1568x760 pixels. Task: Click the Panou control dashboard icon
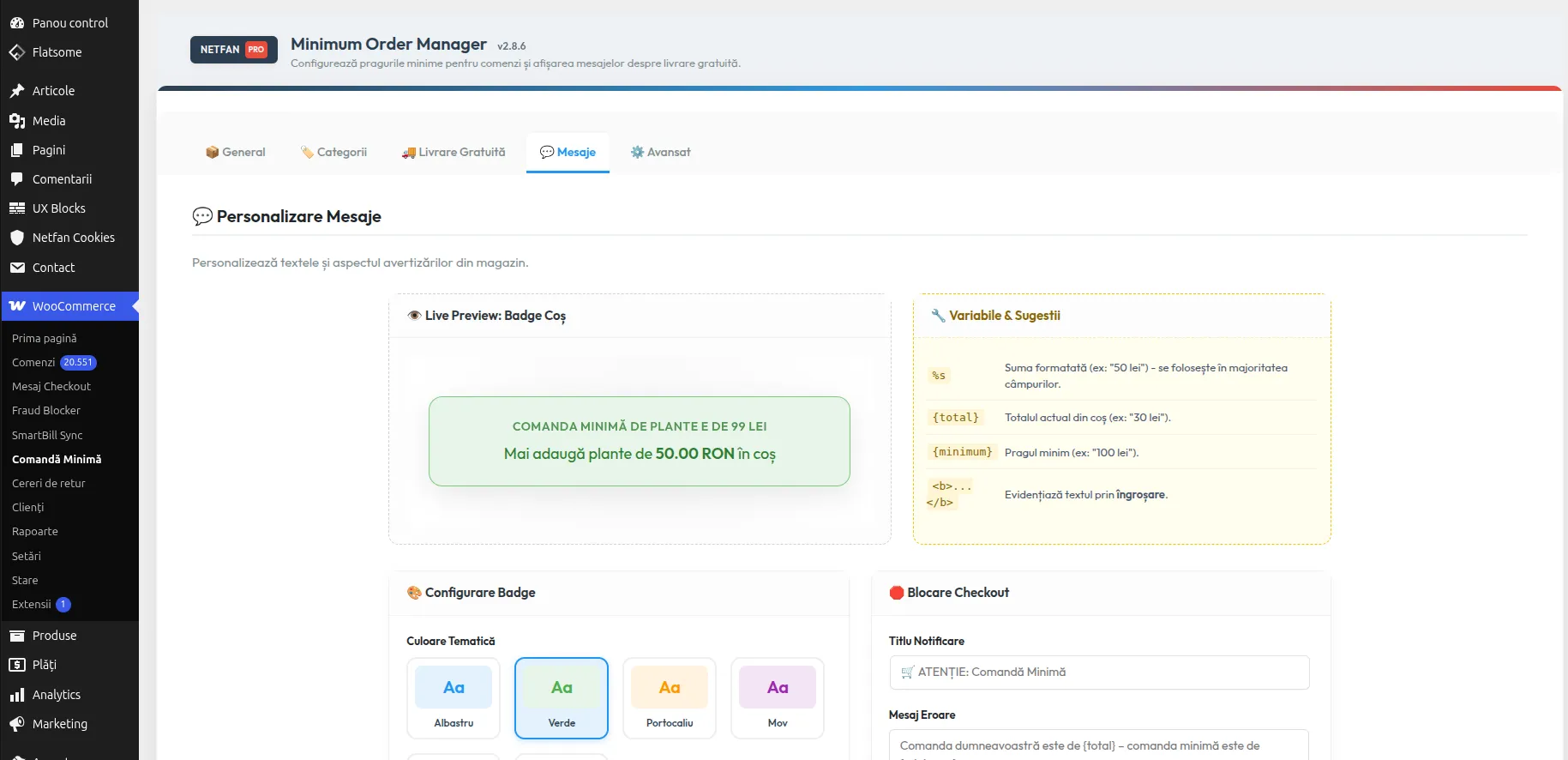17,23
